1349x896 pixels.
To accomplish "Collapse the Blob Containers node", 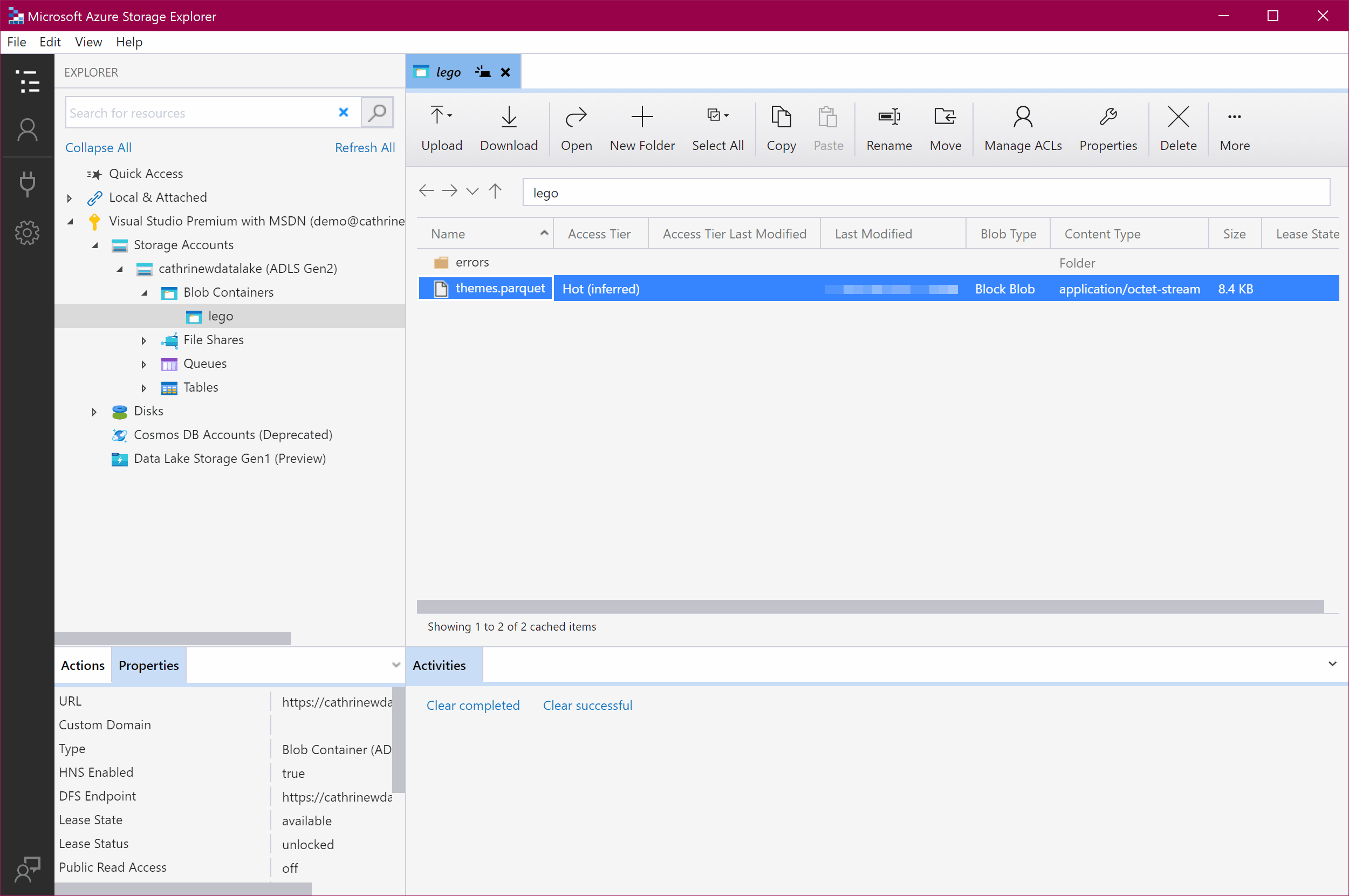I will pos(145,292).
